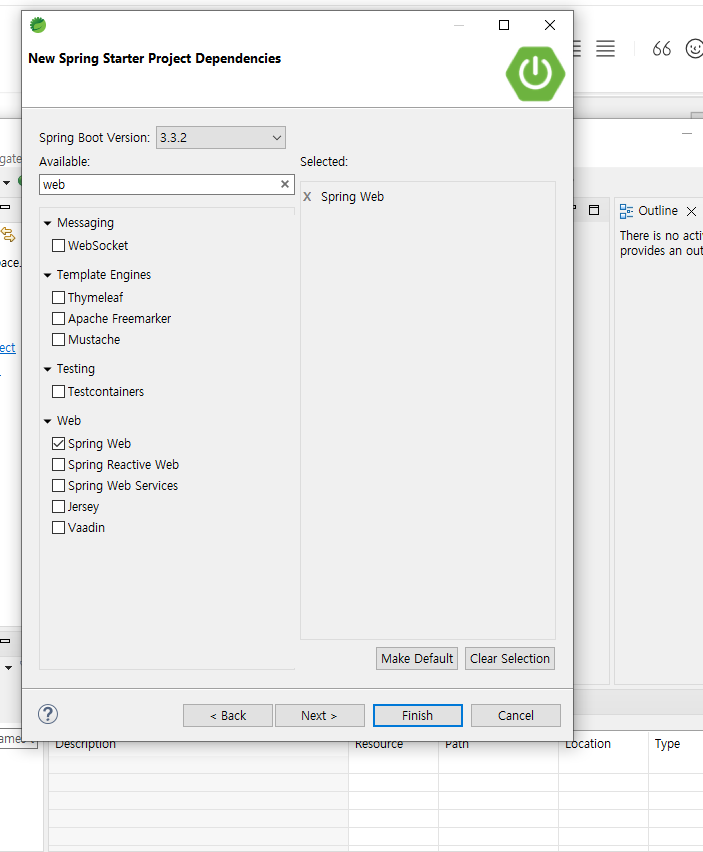Screen dimensions: 703x852
Task: Click the quotation mark icon in background toolbar
Action: (662, 49)
